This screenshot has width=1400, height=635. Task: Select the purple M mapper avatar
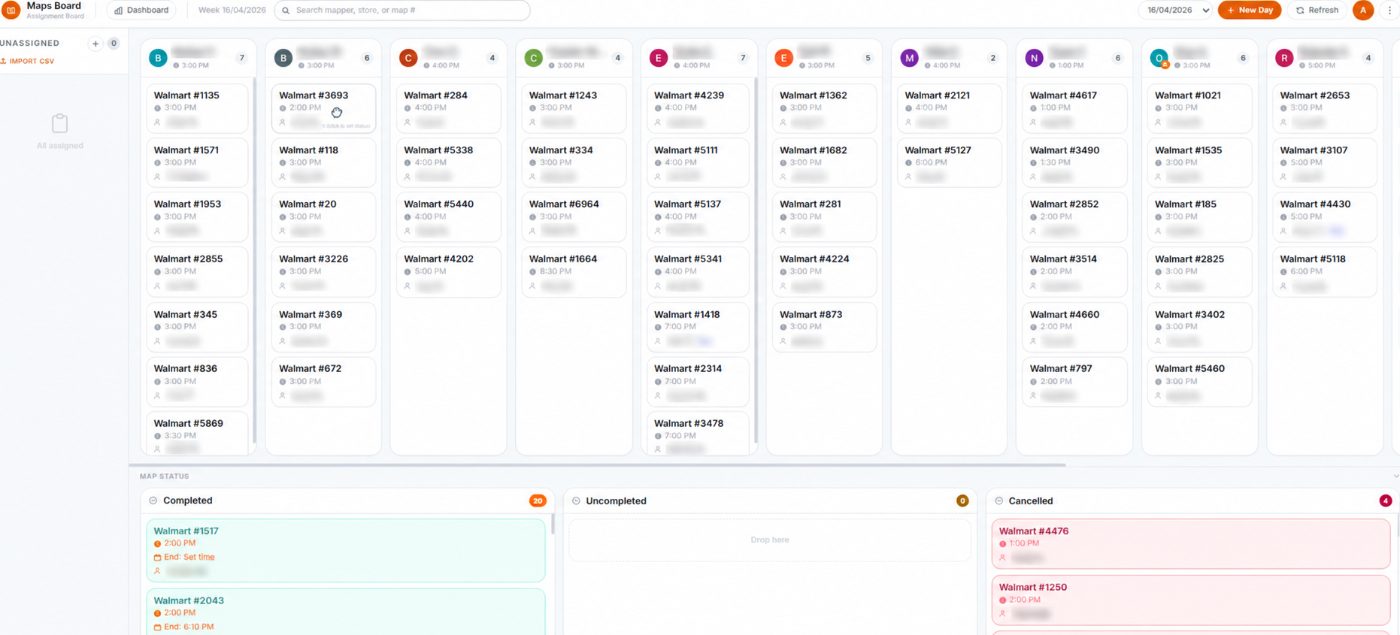coord(909,58)
